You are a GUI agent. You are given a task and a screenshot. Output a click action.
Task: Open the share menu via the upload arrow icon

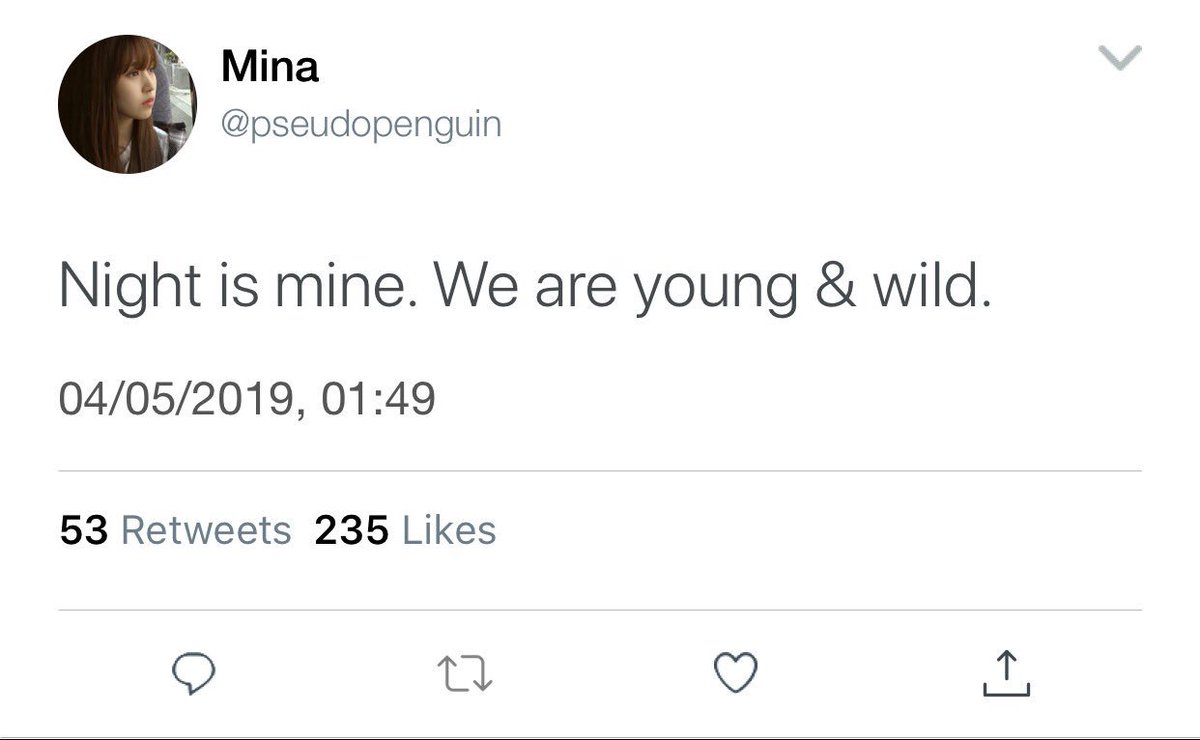(1006, 674)
